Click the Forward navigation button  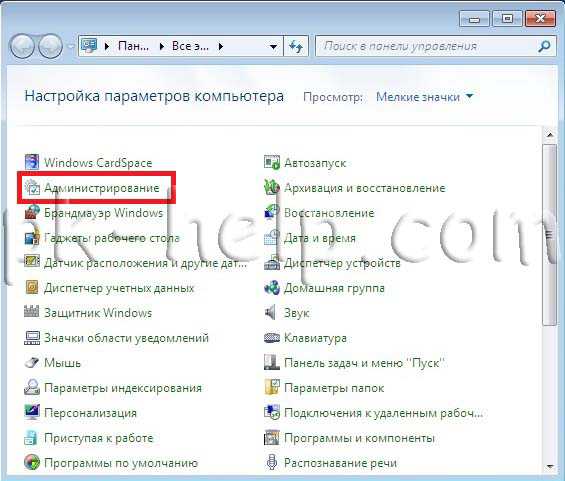click(50, 46)
